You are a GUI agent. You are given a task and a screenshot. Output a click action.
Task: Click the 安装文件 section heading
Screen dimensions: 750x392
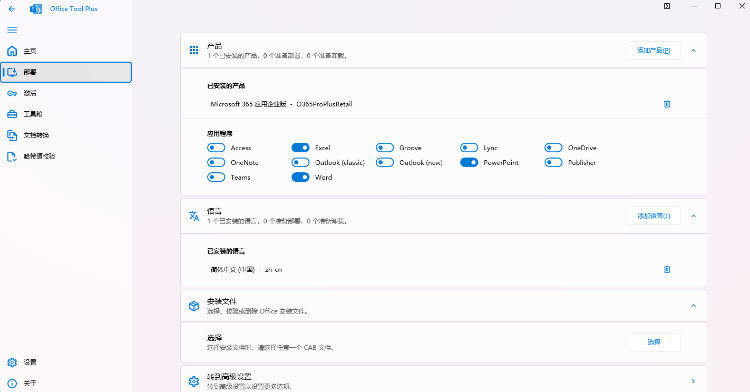(x=221, y=302)
